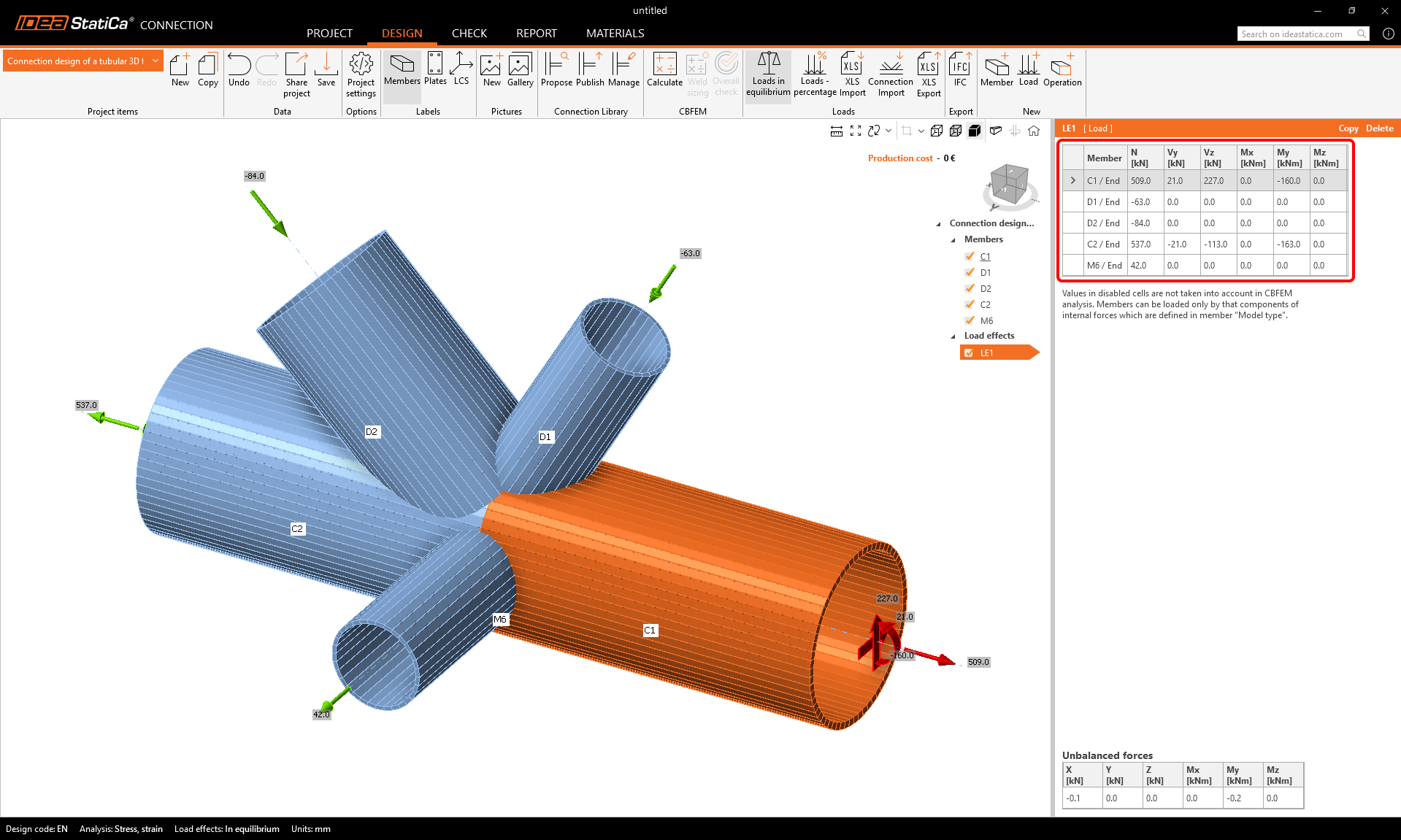1401x840 pixels.
Task: Collapse the Members tree node
Action: (953, 240)
